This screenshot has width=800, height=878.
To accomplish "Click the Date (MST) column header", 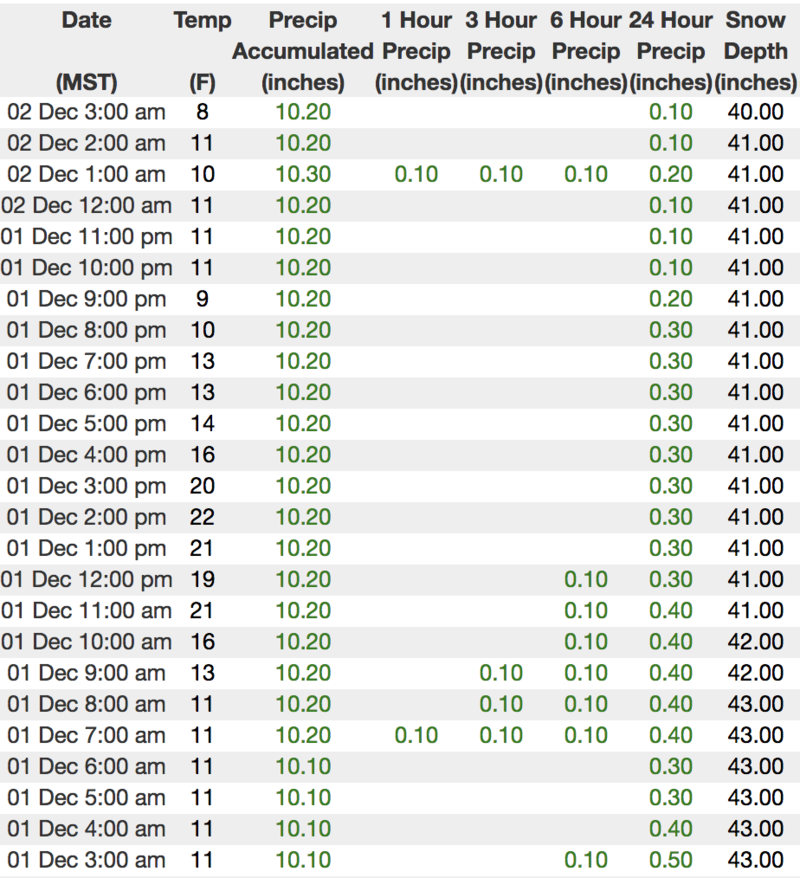I will 86,50.
